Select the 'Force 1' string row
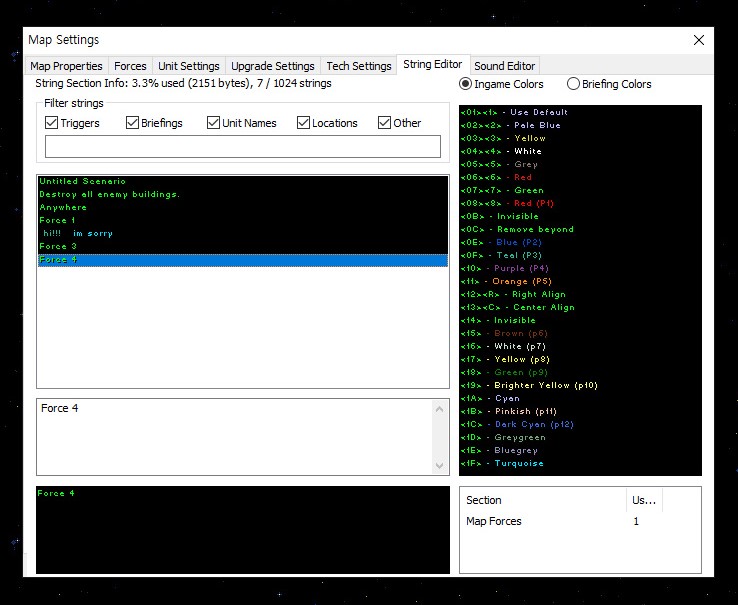738x605 pixels. tap(243, 220)
